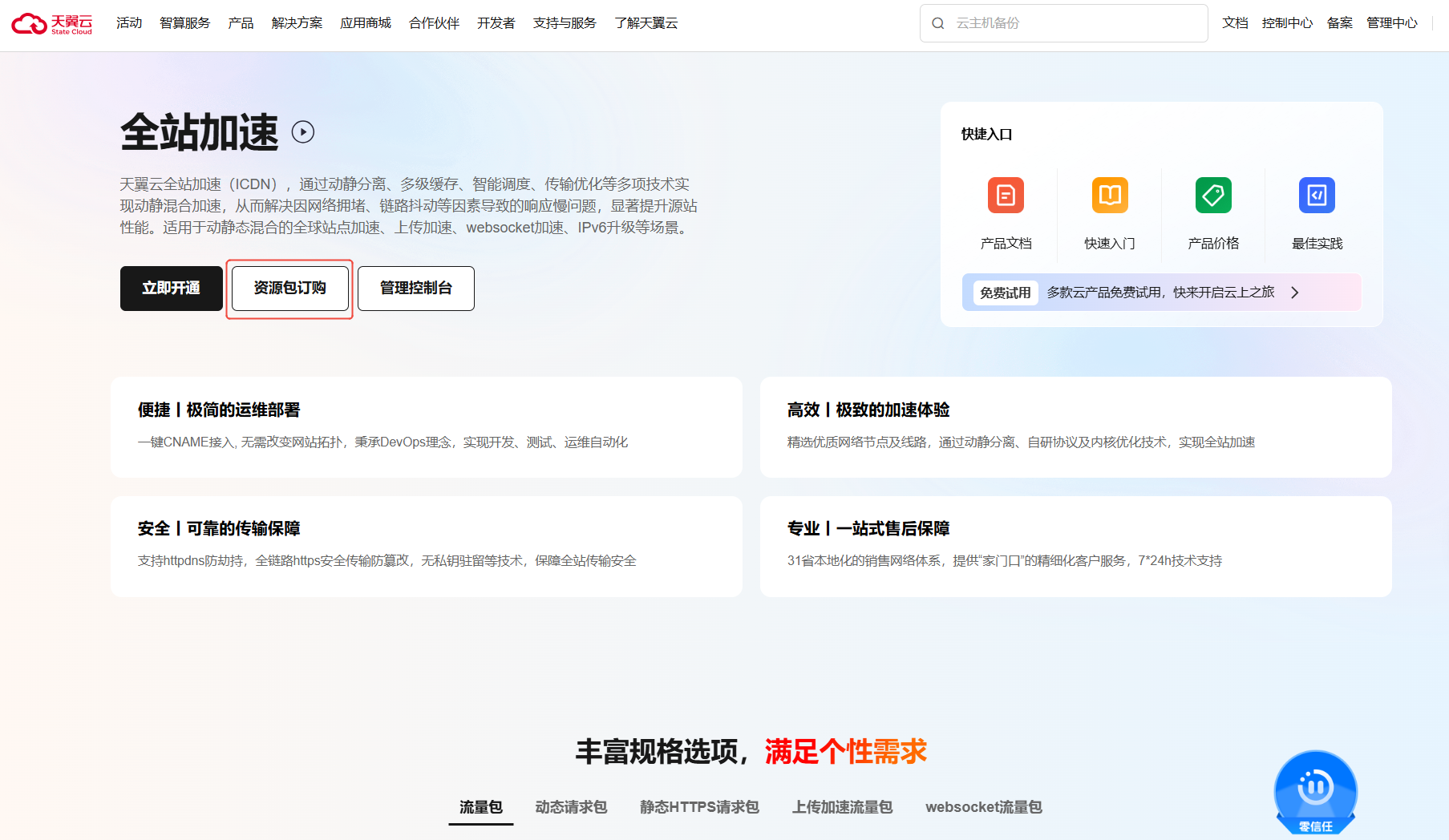Click the 便捷丨极简的运维部署 card title
The image size is (1449, 840).
click(219, 410)
